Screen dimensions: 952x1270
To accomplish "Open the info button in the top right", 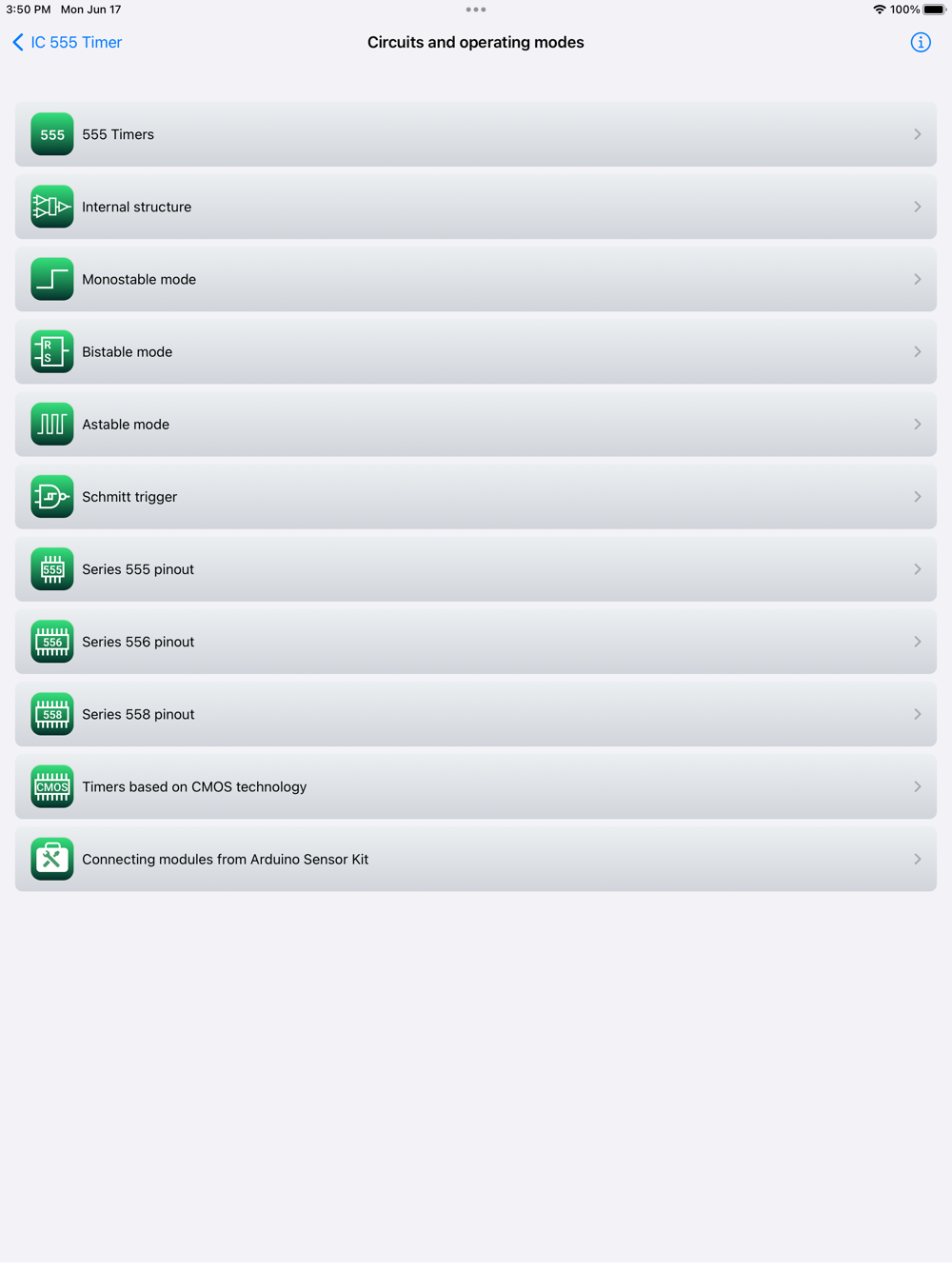I will point(921,42).
